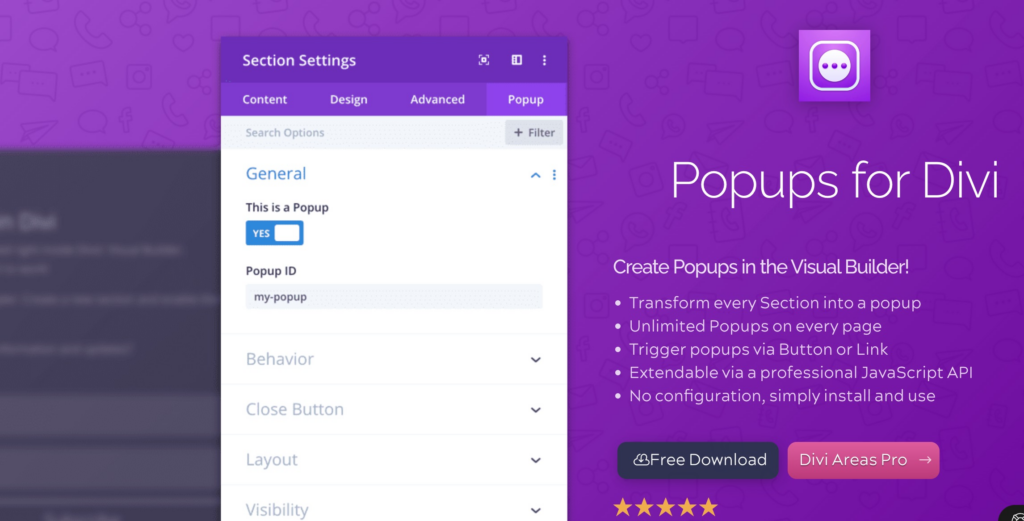Image resolution: width=1024 pixels, height=521 pixels.
Task: Switch to the Design tab
Action: pos(349,99)
